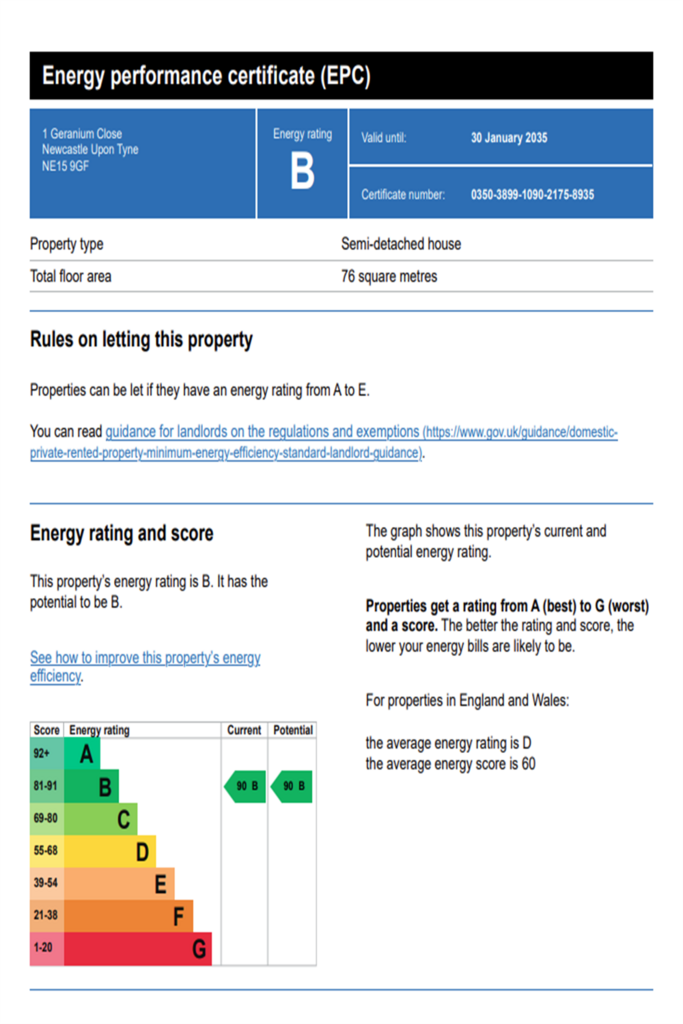Click the Potential 90 B rating arrow
The width and height of the screenshot is (683, 1024).
pos(291,786)
